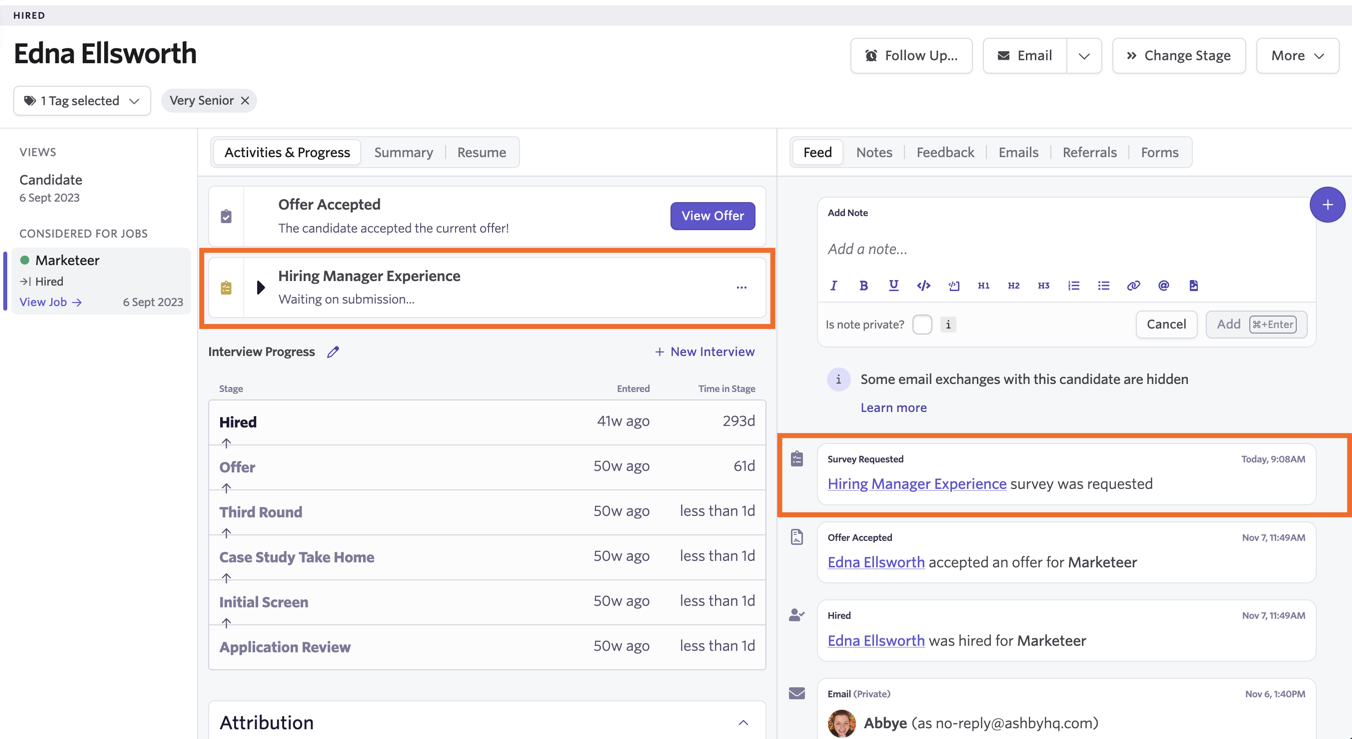Open Edna Ellsworth link in Hired entry
Screen dimensions: 1352x739
click(x=876, y=641)
